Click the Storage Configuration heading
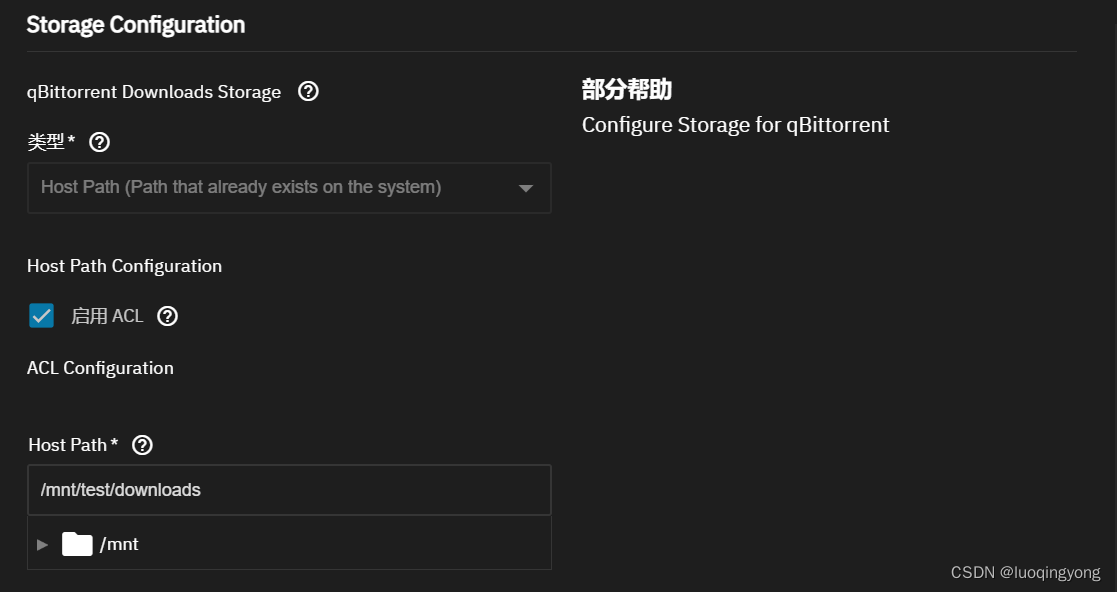Viewport: 1117px width, 592px height. click(135, 25)
